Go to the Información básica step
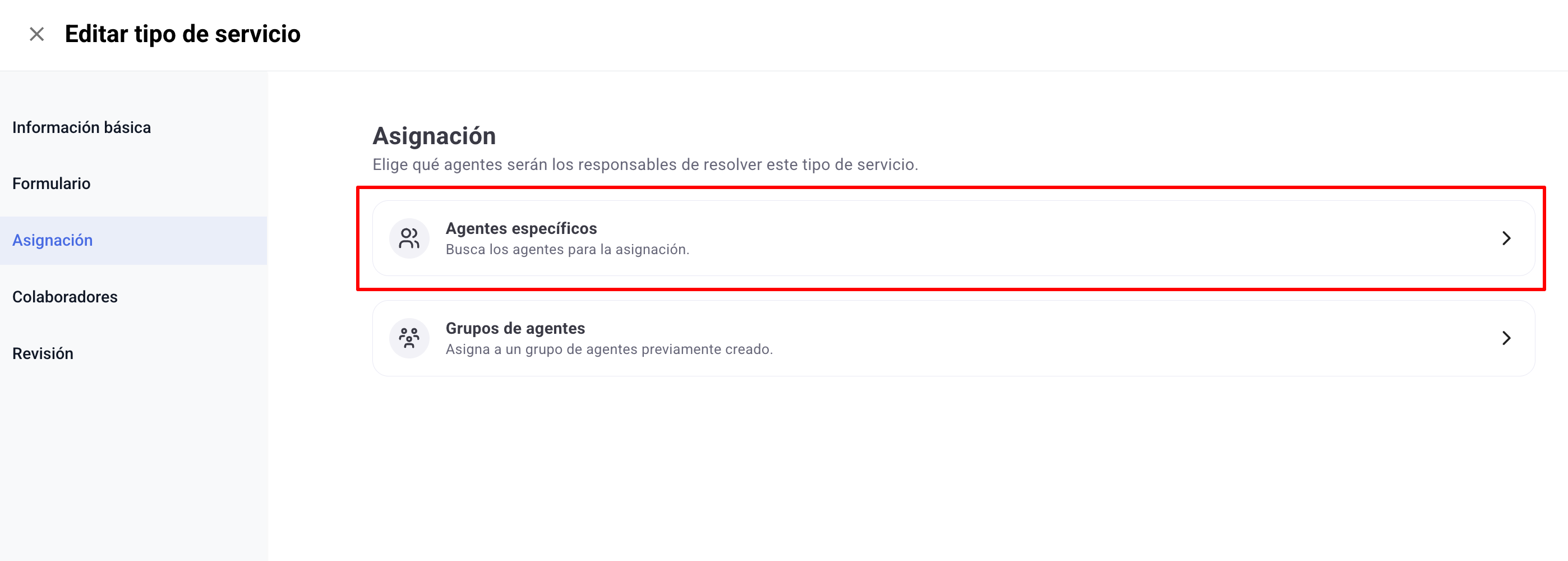 pyautogui.click(x=81, y=127)
